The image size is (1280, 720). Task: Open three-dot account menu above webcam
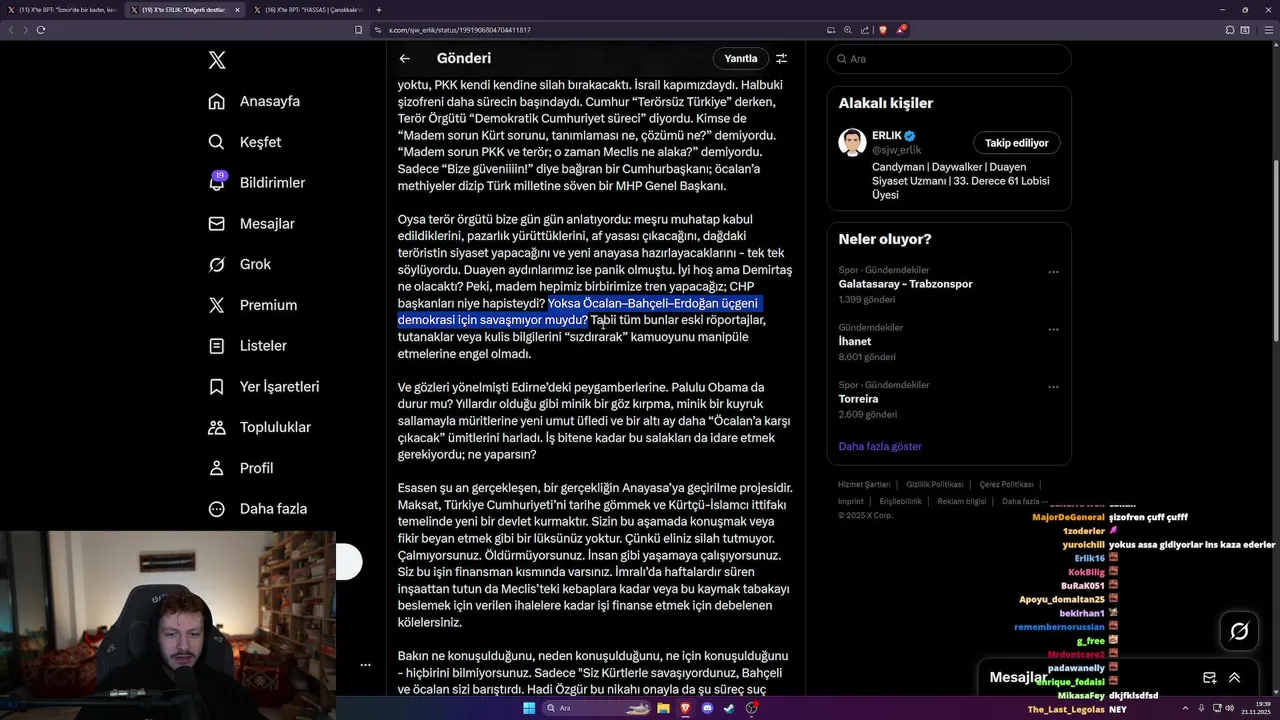click(x=365, y=664)
